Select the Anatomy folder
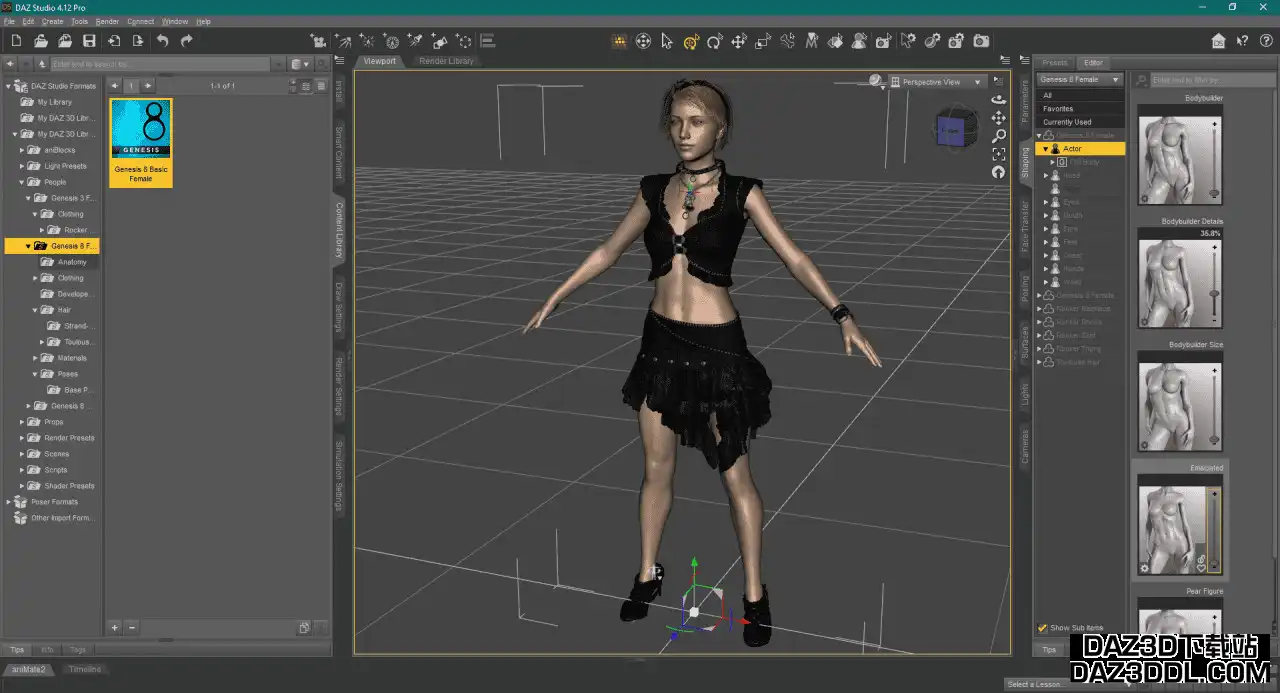1280x693 pixels. click(72, 262)
